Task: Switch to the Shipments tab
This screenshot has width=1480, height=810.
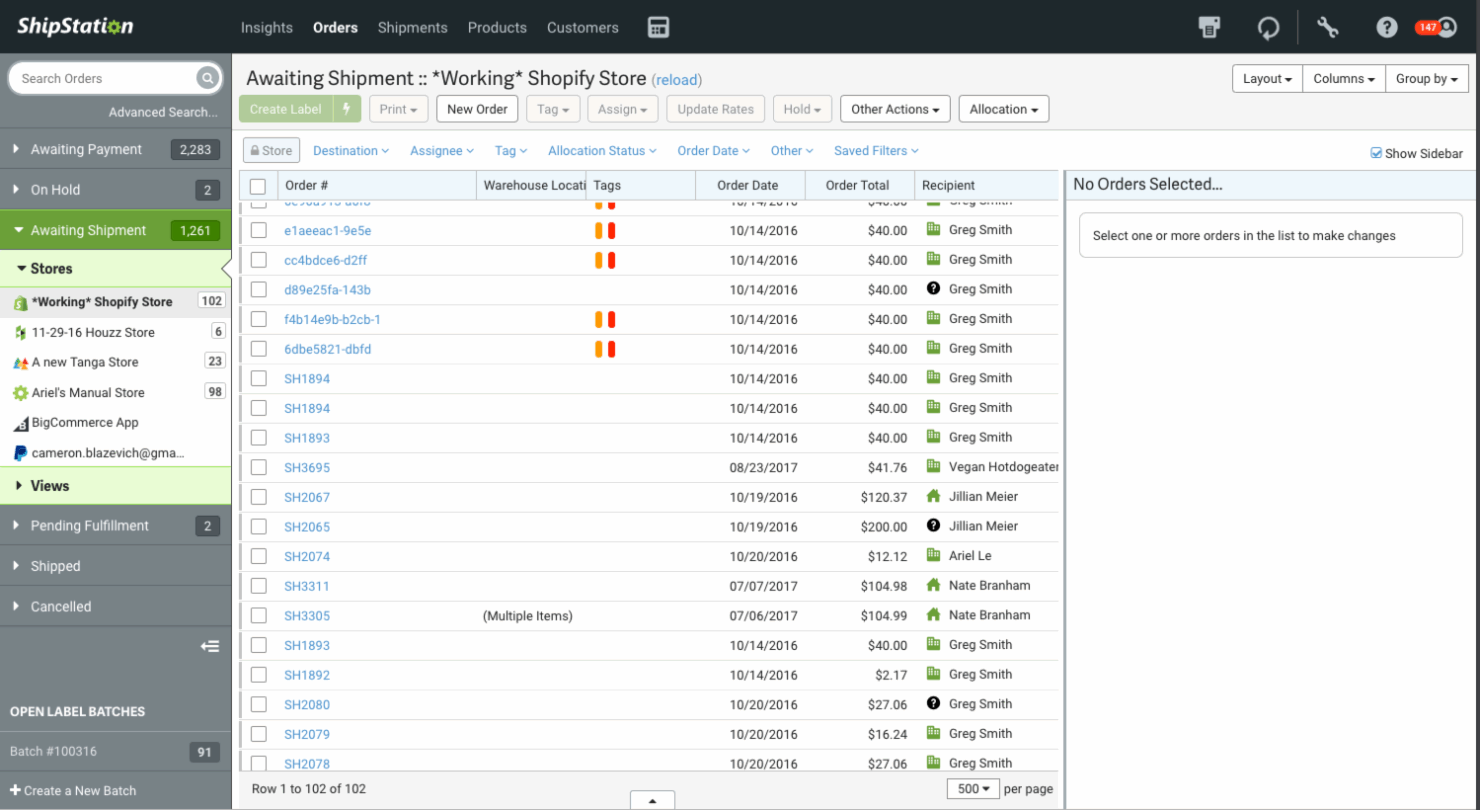Action: [x=412, y=27]
